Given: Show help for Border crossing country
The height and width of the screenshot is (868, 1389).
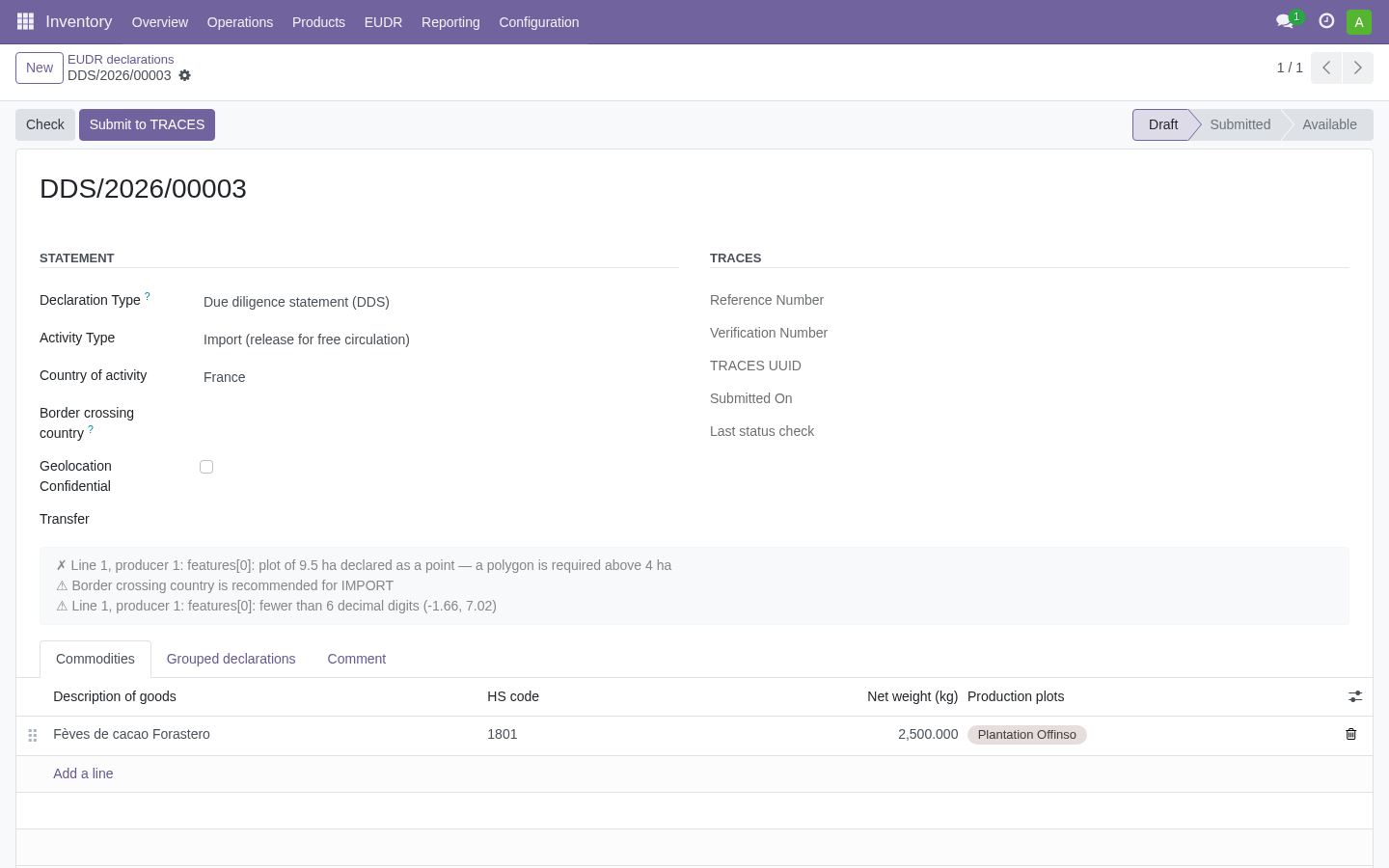Looking at the screenshot, I should (91, 429).
